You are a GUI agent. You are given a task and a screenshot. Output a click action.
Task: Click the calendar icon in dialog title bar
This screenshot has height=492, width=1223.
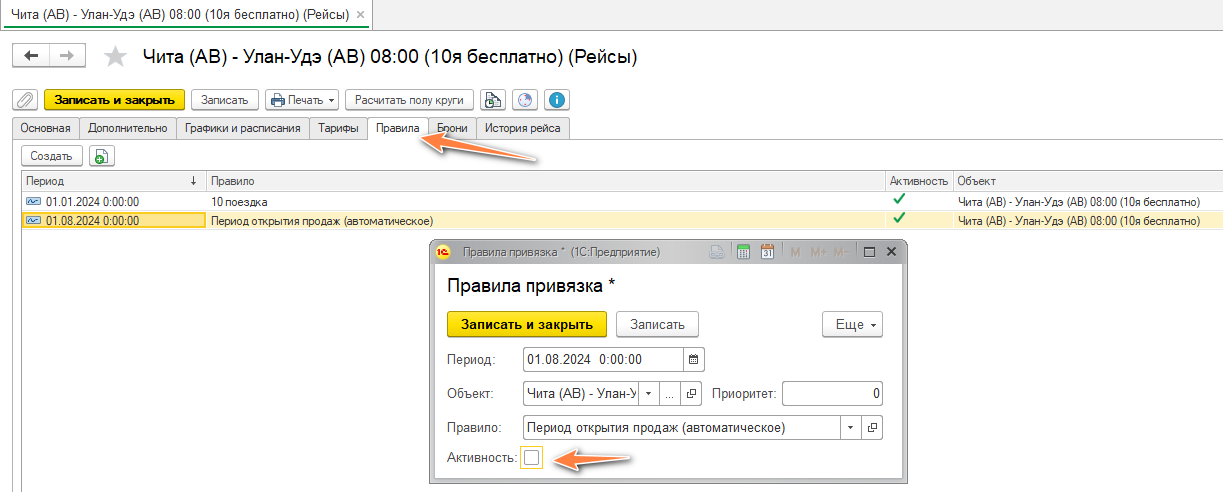[768, 252]
